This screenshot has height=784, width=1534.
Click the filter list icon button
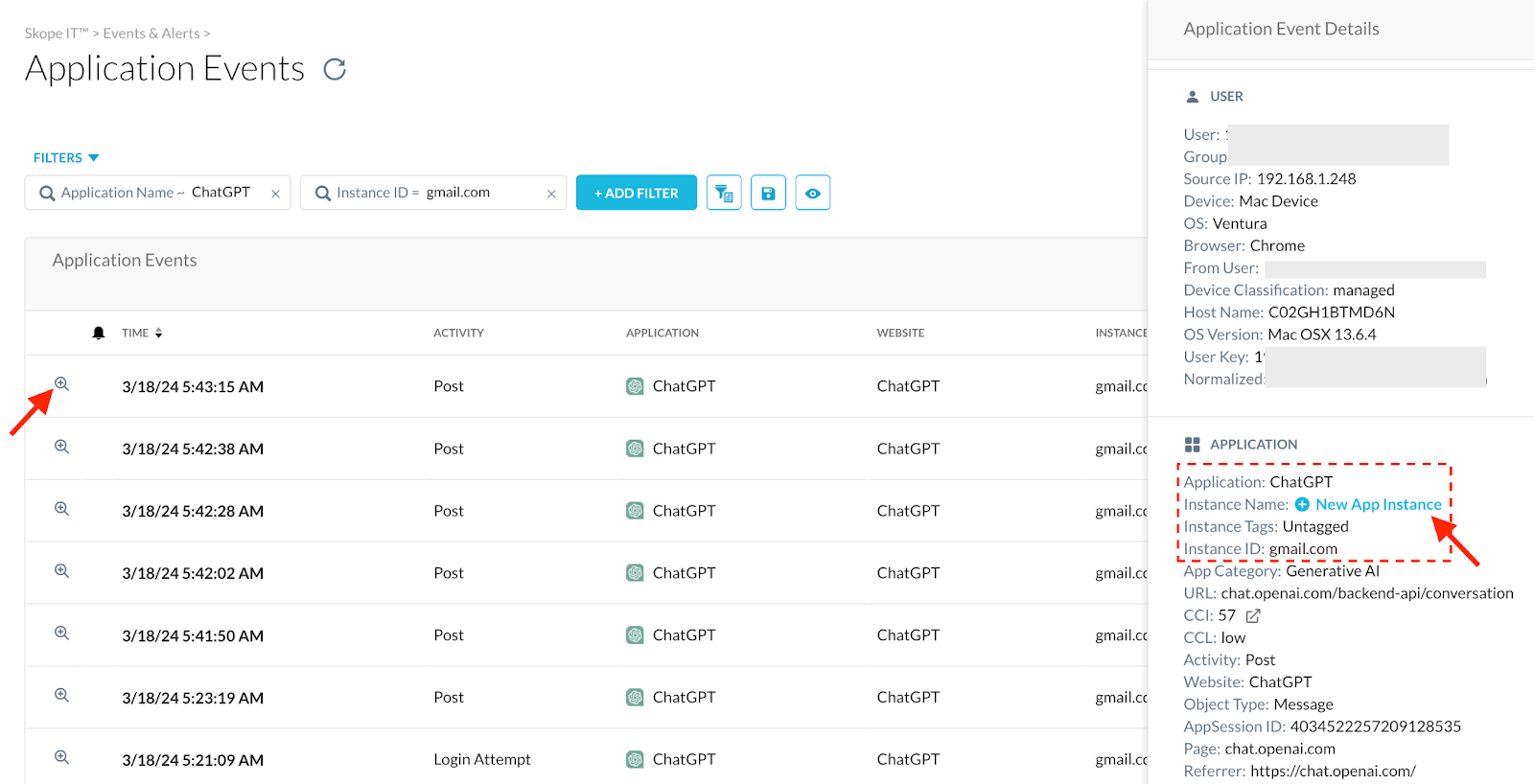point(724,193)
